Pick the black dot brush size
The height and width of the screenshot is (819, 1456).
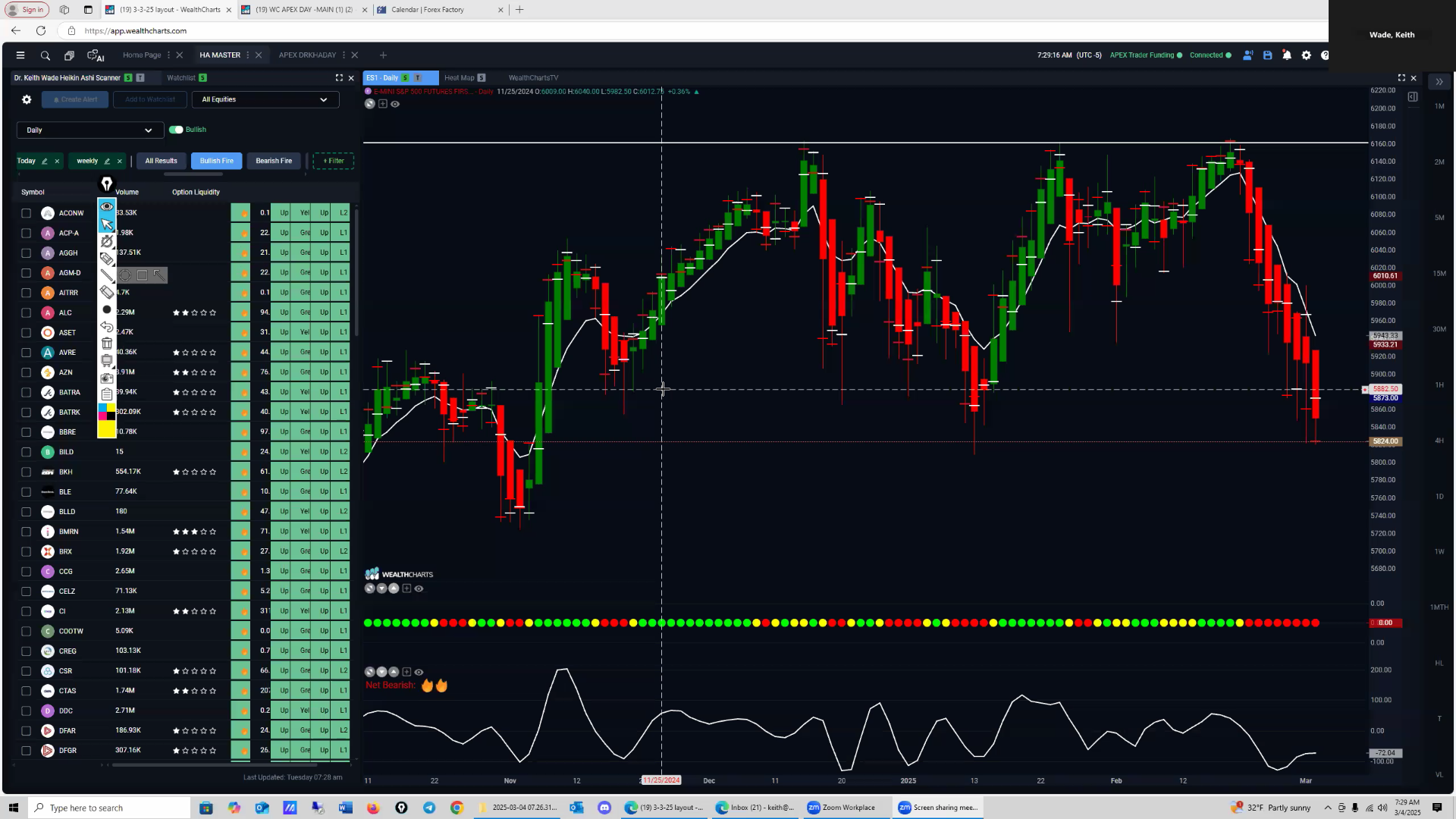[x=107, y=309]
